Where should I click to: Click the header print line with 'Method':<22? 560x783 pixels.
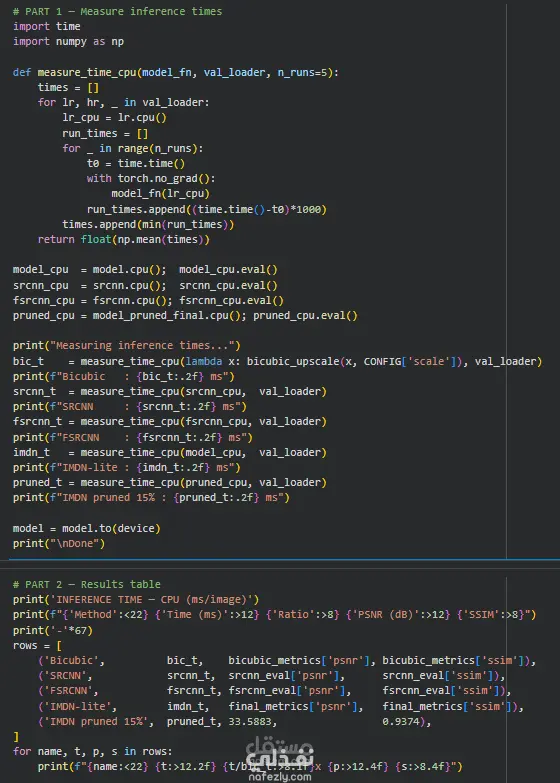point(274,615)
